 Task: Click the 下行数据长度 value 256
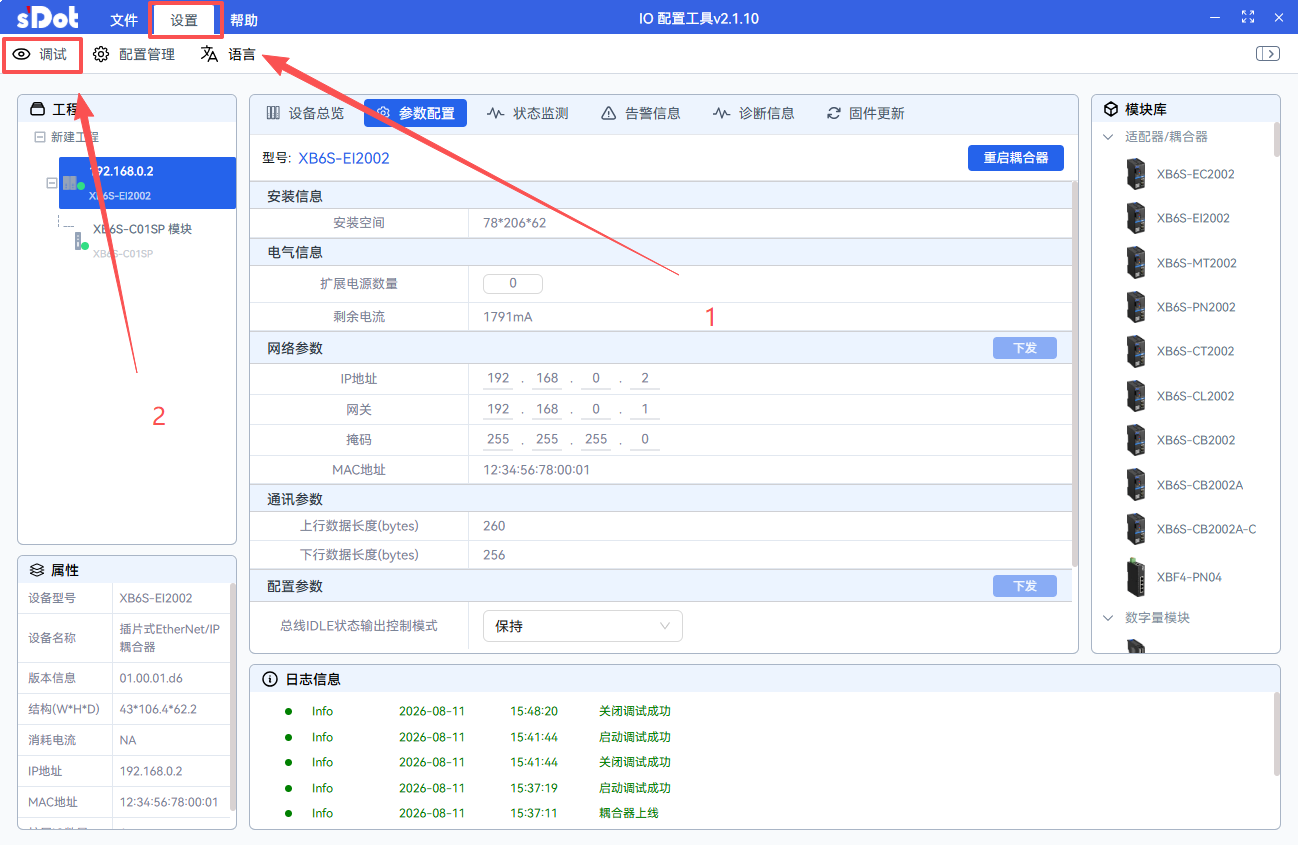[494, 555]
